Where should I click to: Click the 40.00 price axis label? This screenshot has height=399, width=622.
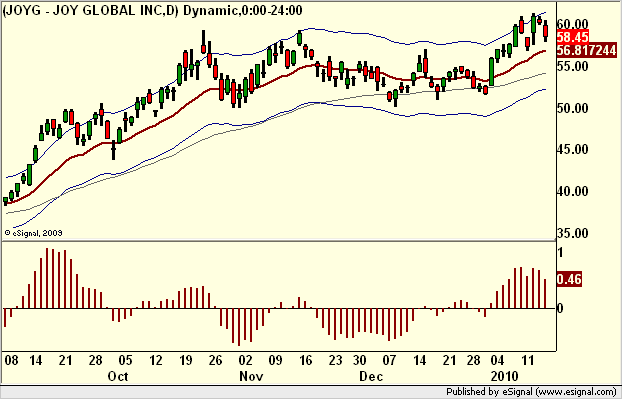(572, 191)
